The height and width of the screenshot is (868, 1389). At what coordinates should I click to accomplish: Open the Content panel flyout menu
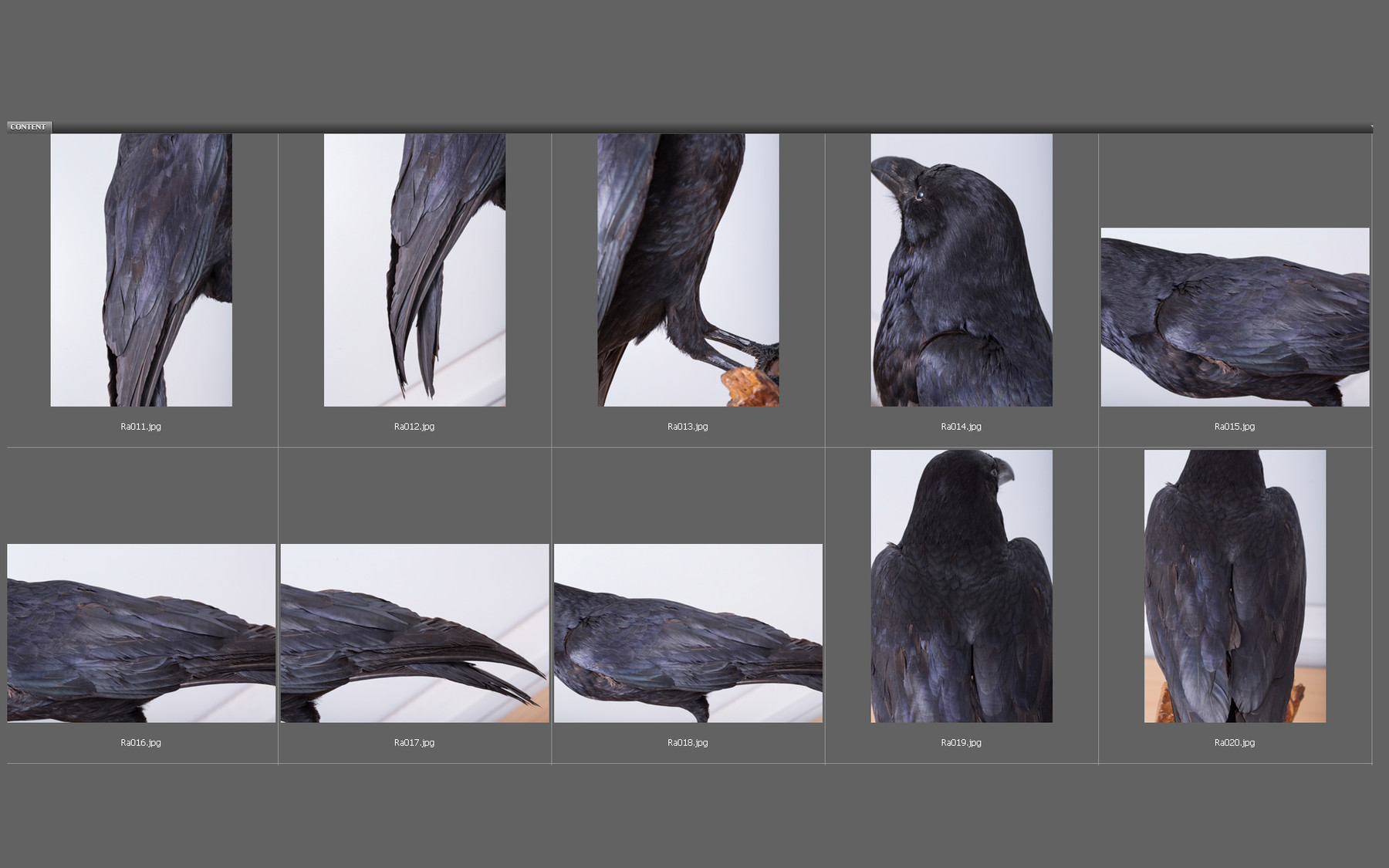1373,124
